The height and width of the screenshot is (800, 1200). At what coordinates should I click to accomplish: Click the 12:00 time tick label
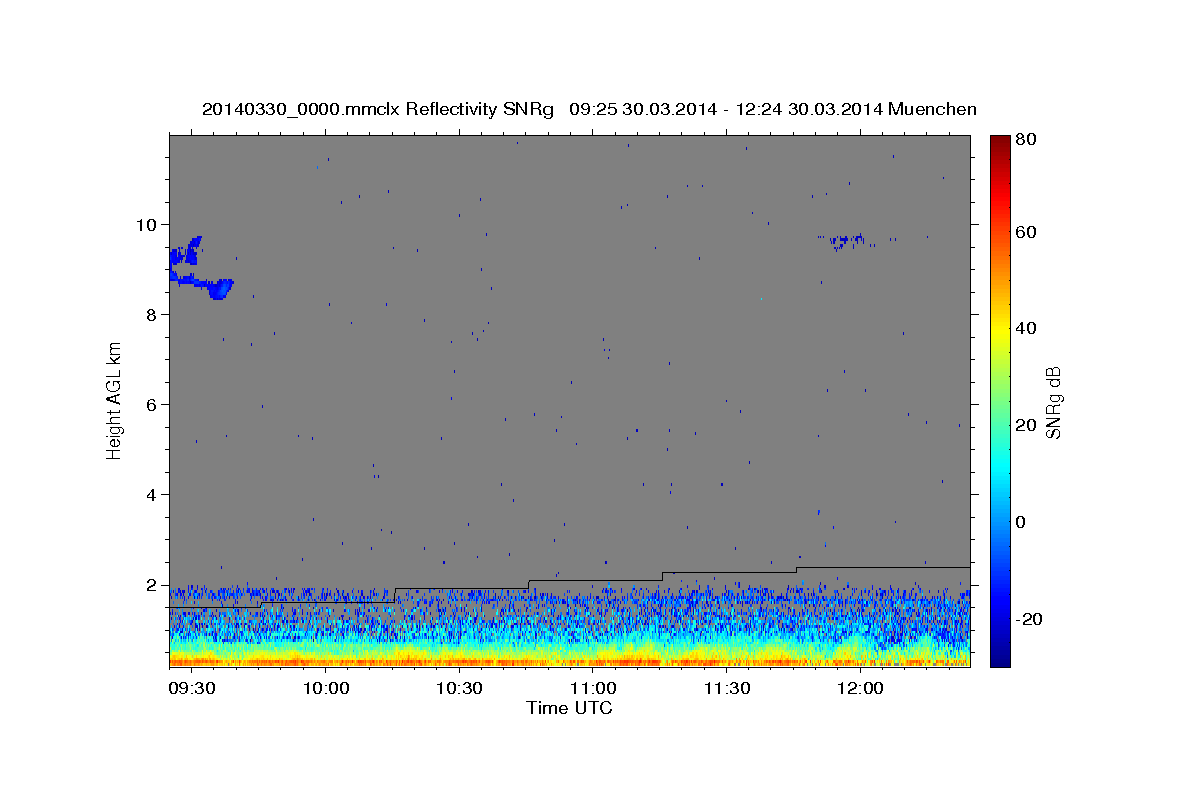pyautogui.click(x=860, y=689)
